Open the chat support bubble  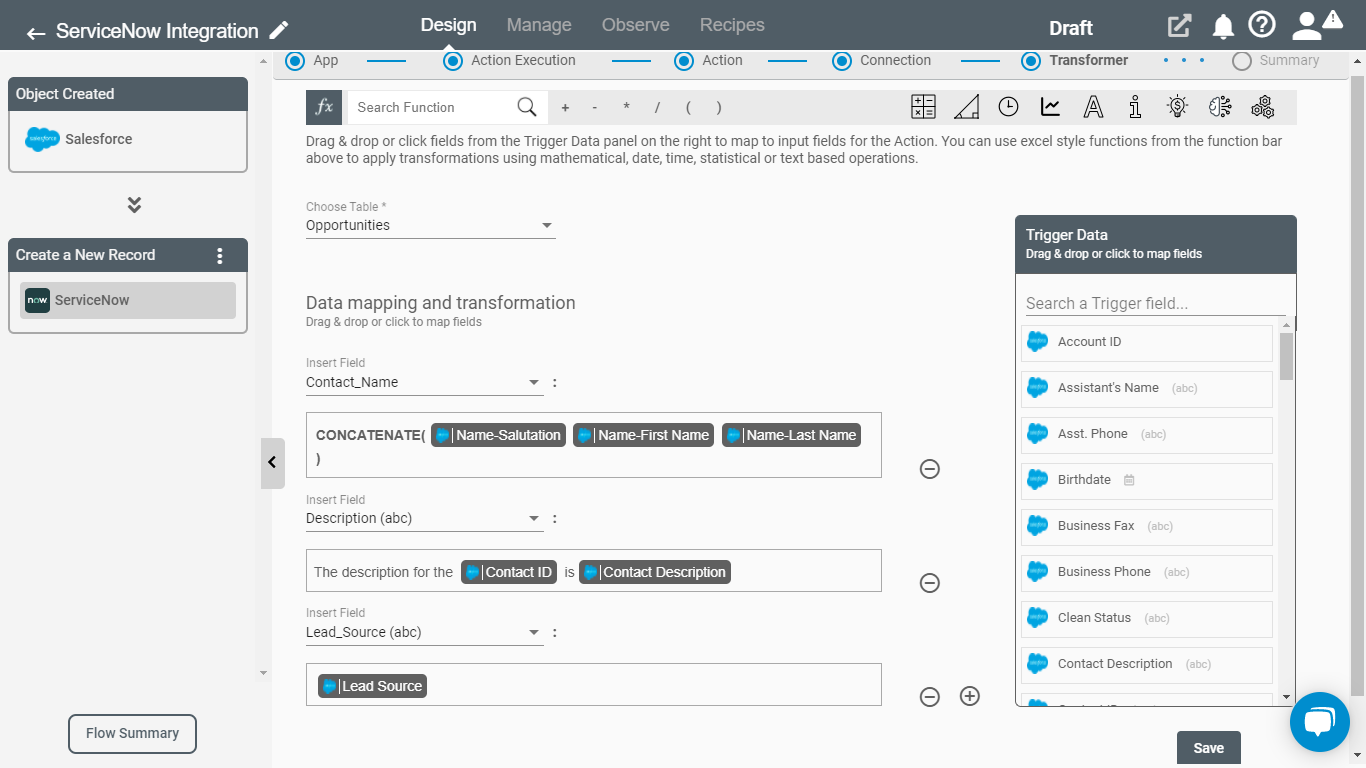click(x=1320, y=721)
